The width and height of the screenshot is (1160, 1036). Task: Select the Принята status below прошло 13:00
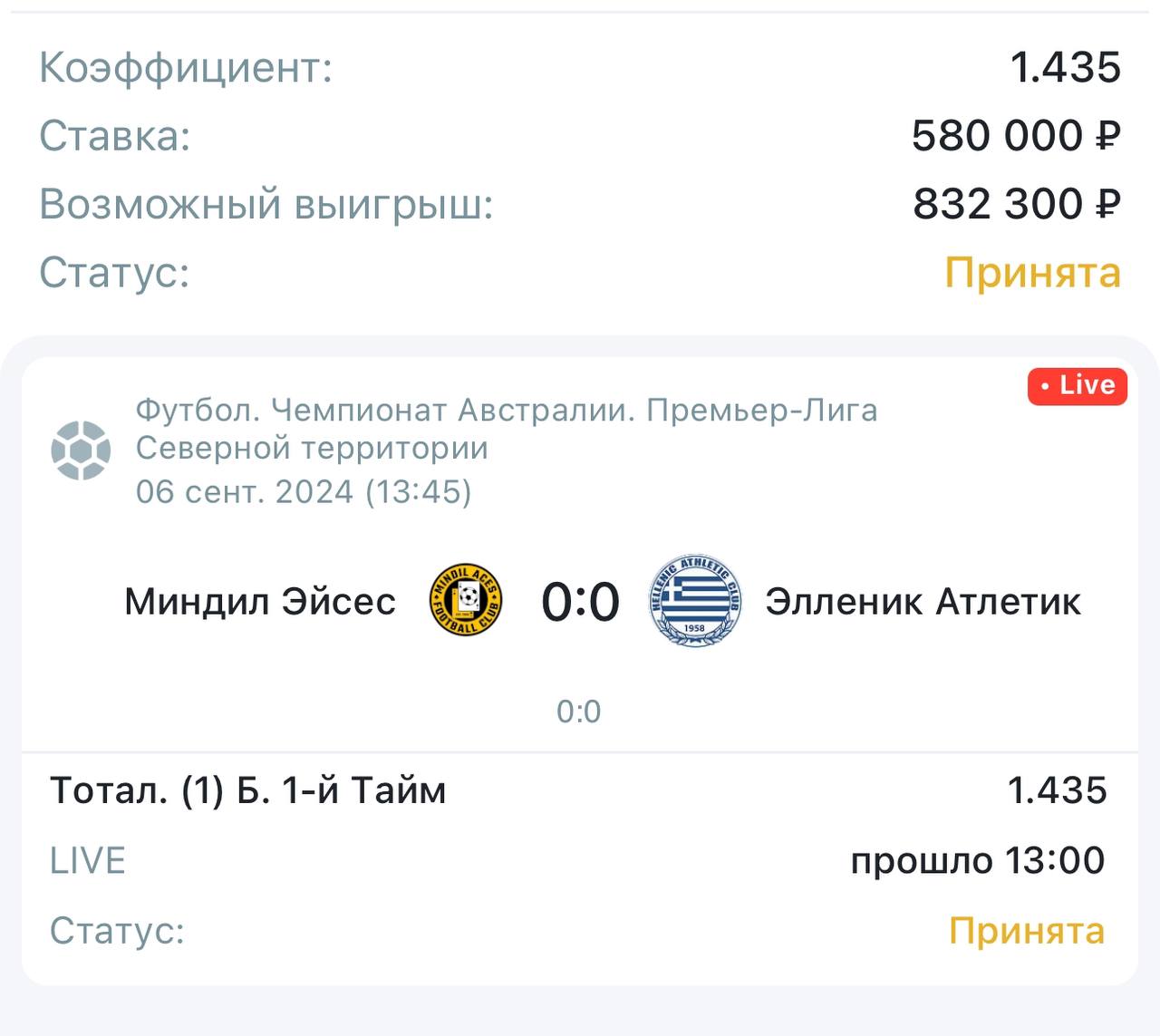coord(1026,931)
